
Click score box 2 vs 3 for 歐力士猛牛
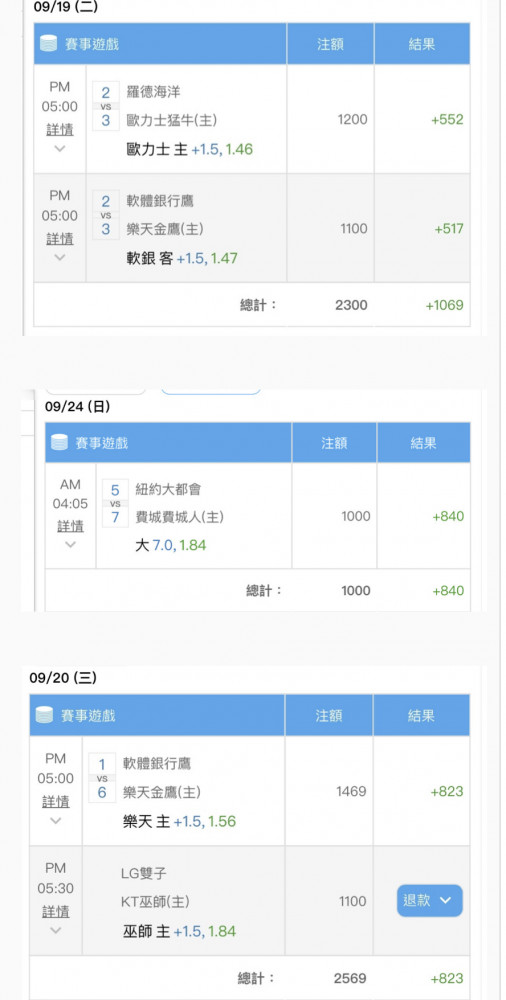click(x=106, y=107)
